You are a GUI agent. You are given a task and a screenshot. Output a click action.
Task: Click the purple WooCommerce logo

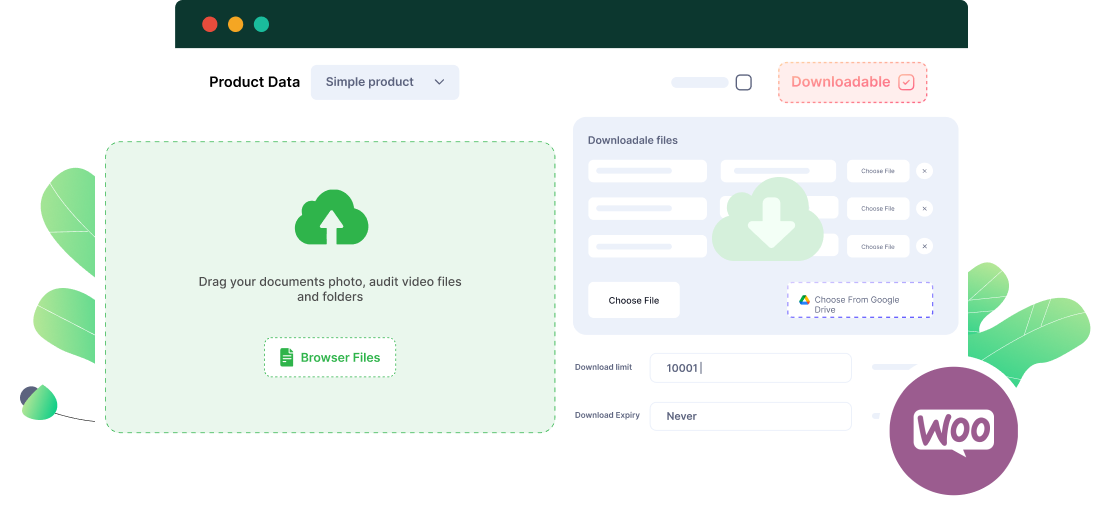pos(954,431)
